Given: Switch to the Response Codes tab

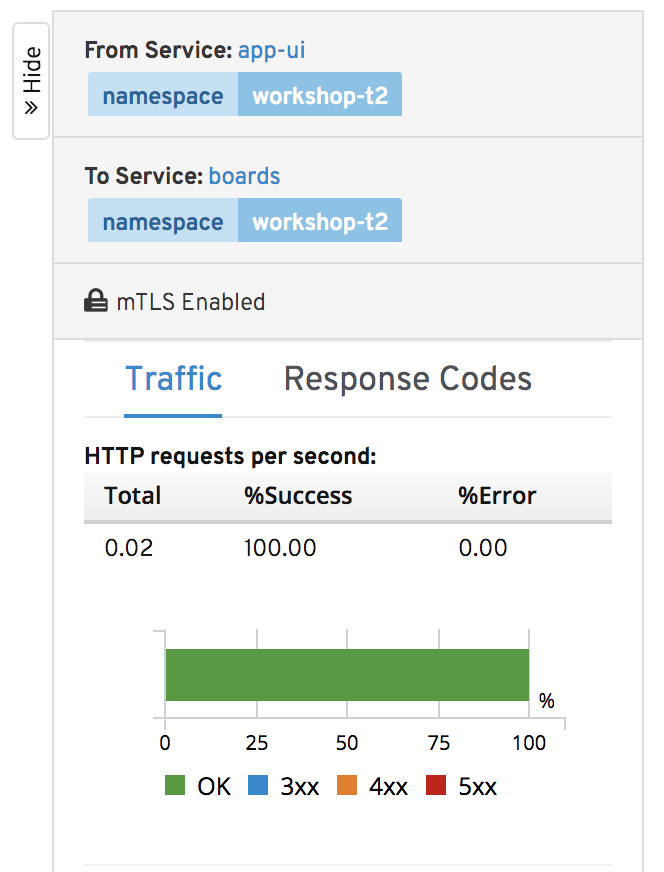Looking at the screenshot, I should pos(408,379).
